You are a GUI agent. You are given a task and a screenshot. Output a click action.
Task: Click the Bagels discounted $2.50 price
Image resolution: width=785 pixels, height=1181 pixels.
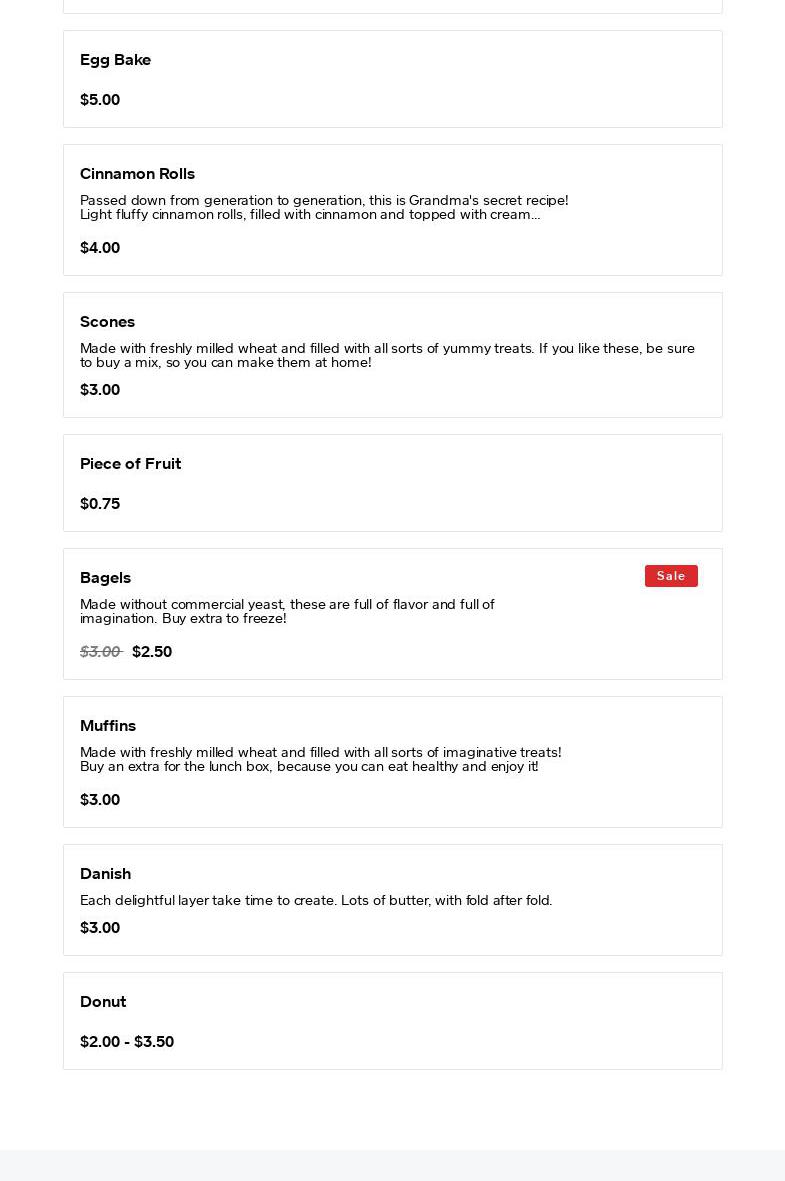pyautogui.click(x=152, y=652)
